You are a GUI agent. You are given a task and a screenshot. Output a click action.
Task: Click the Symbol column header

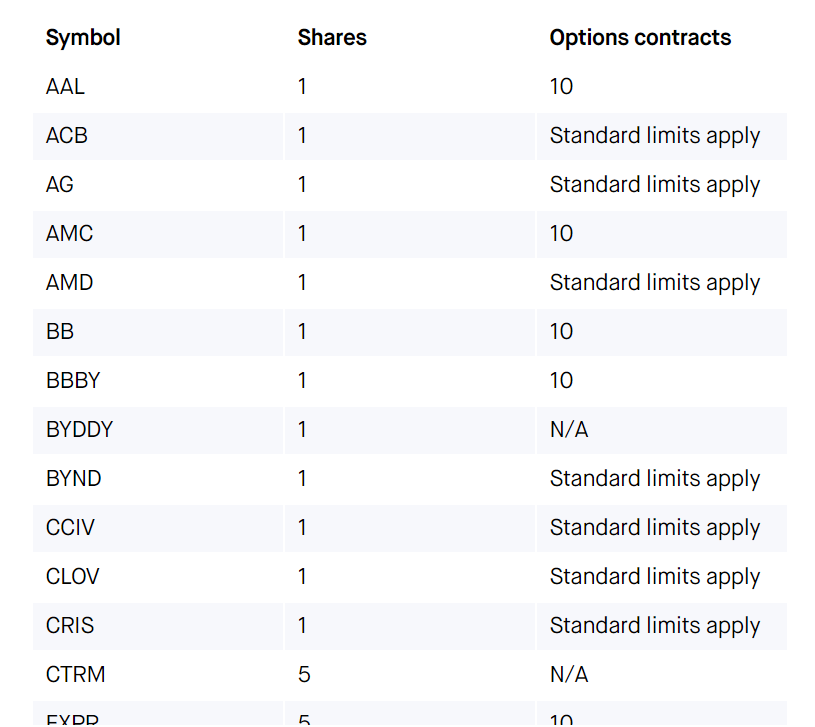click(83, 38)
